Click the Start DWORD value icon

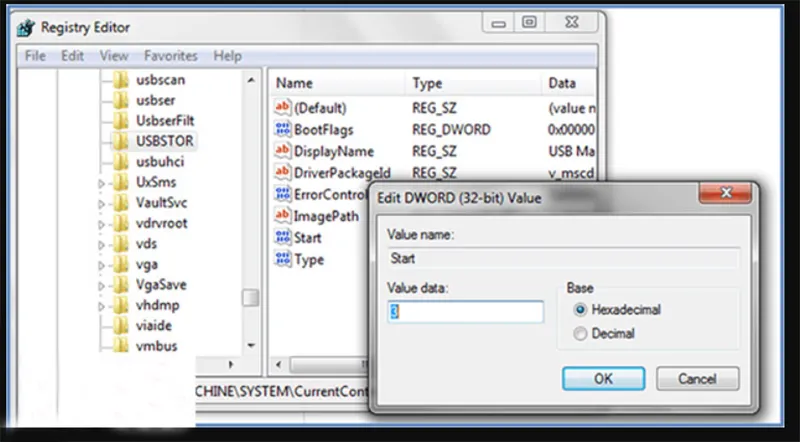[283, 238]
